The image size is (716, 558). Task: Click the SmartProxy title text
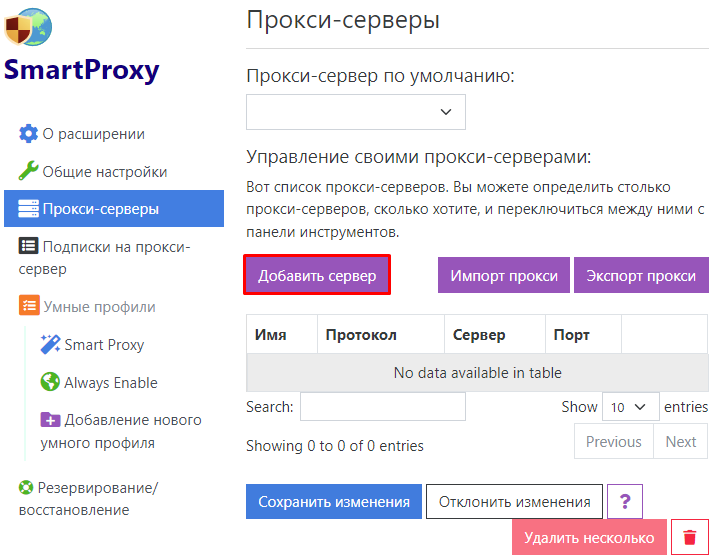[x=82, y=70]
